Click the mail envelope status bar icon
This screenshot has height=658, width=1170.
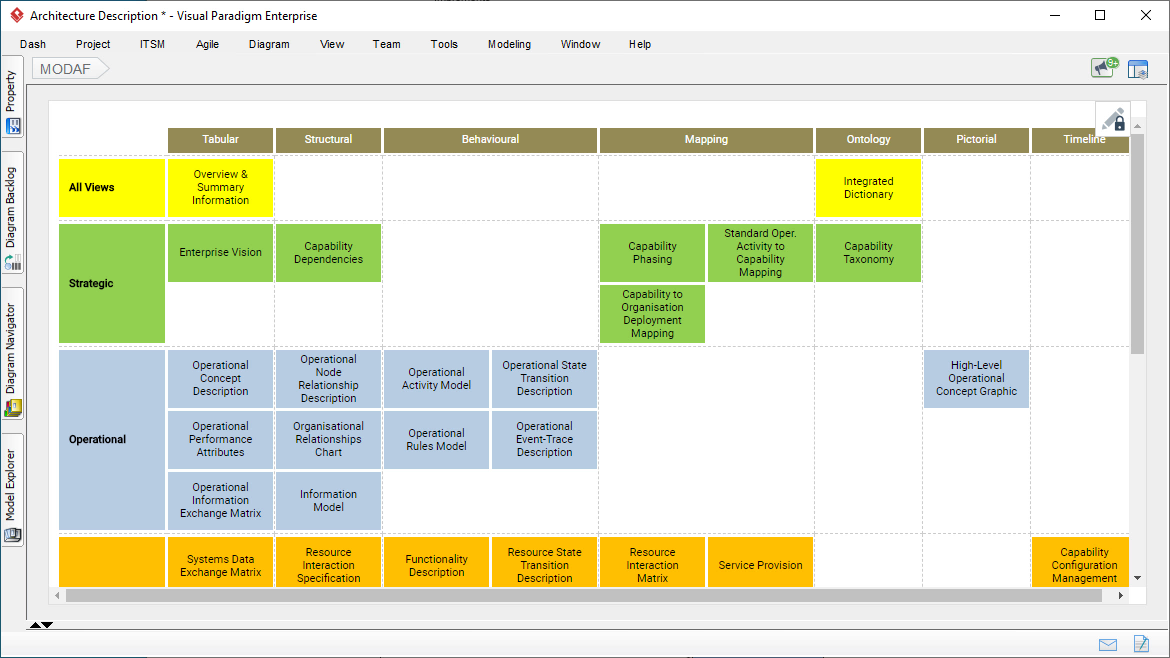[1108, 645]
